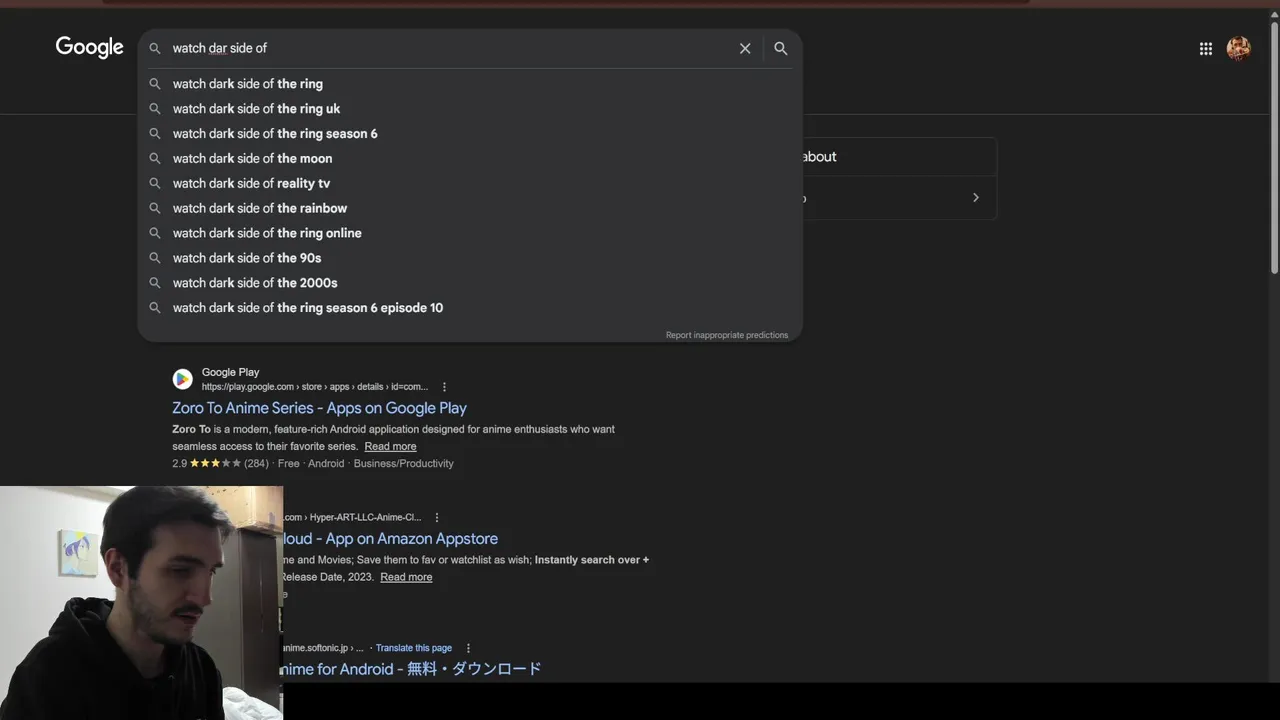Click magnifier icon beside 'the 90s' suggestion
The height and width of the screenshot is (720, 1280).
click(x=155, y=258)
